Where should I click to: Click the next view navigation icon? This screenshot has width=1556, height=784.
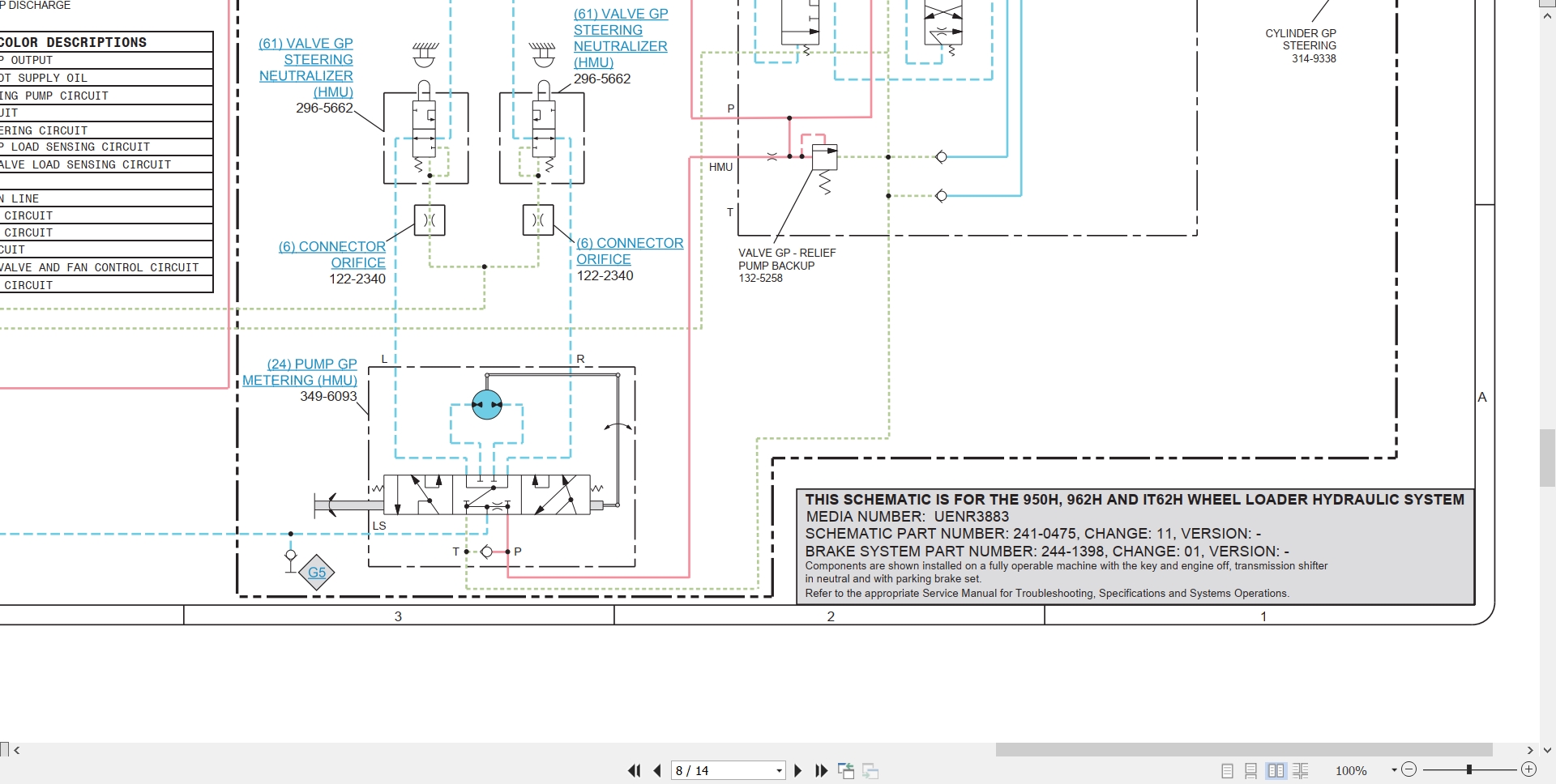point(871,771)
